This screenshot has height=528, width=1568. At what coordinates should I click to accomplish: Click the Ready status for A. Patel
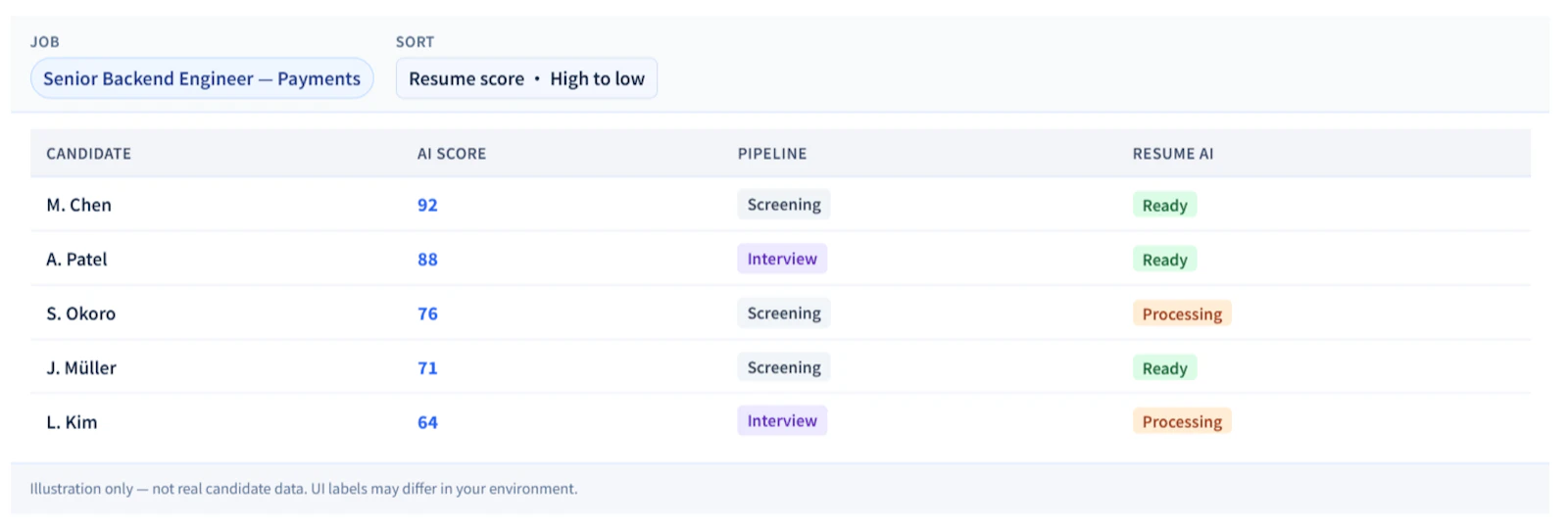(x=1164, y=260)
